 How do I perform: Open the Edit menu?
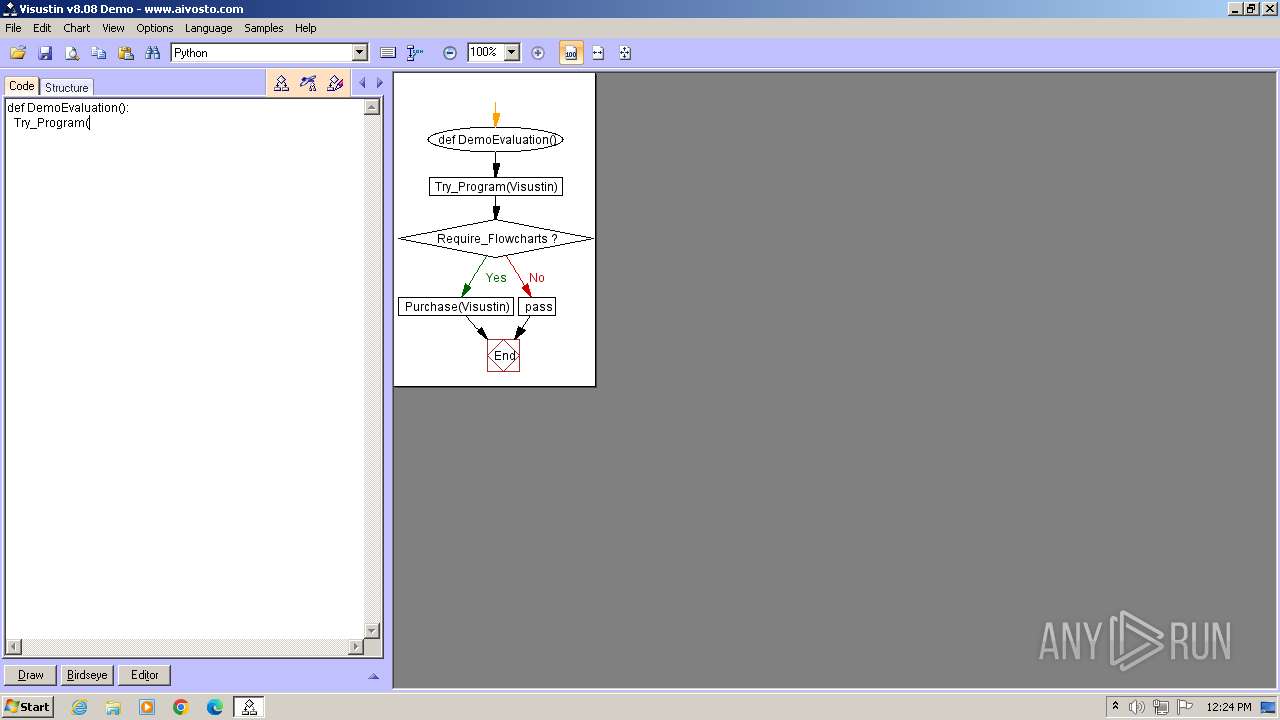click(x=42, y=28)
